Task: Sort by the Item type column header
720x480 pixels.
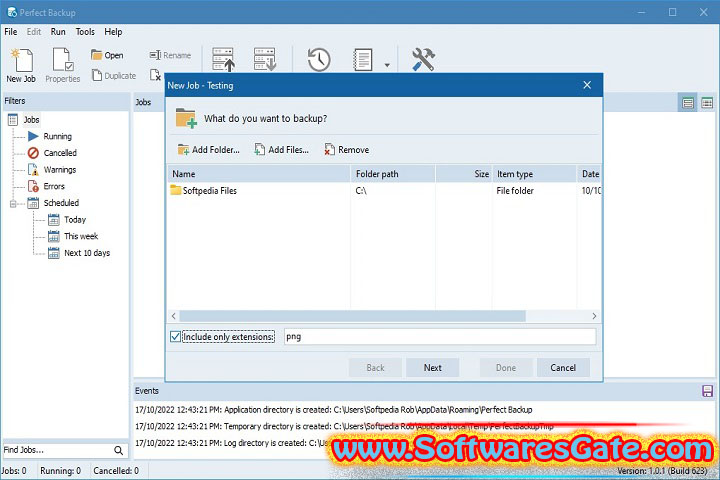Action: 534,174
